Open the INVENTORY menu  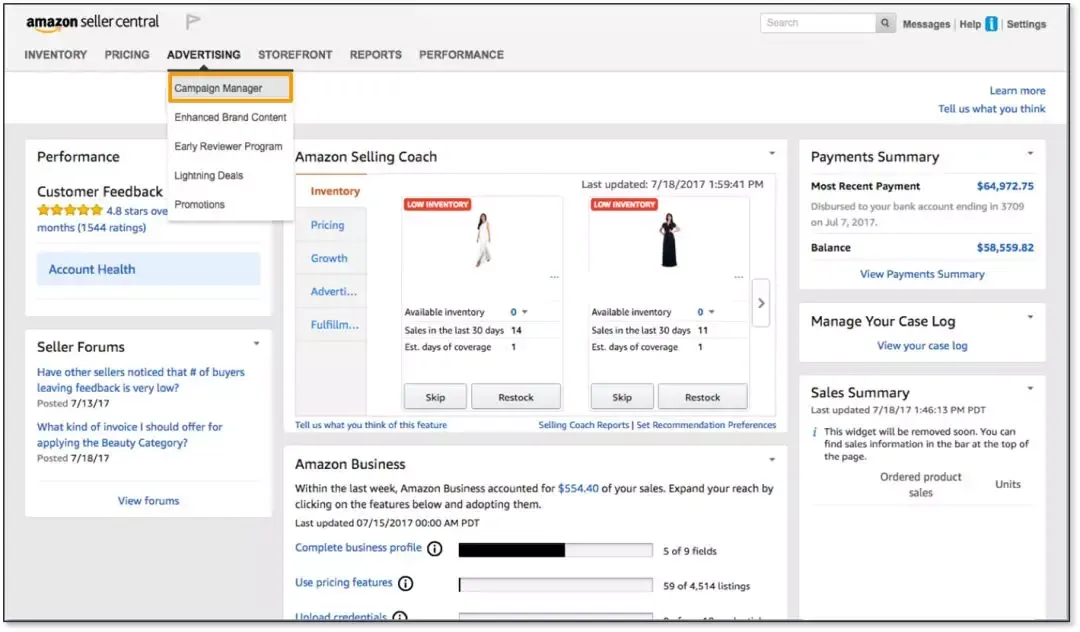coord(56,54)
